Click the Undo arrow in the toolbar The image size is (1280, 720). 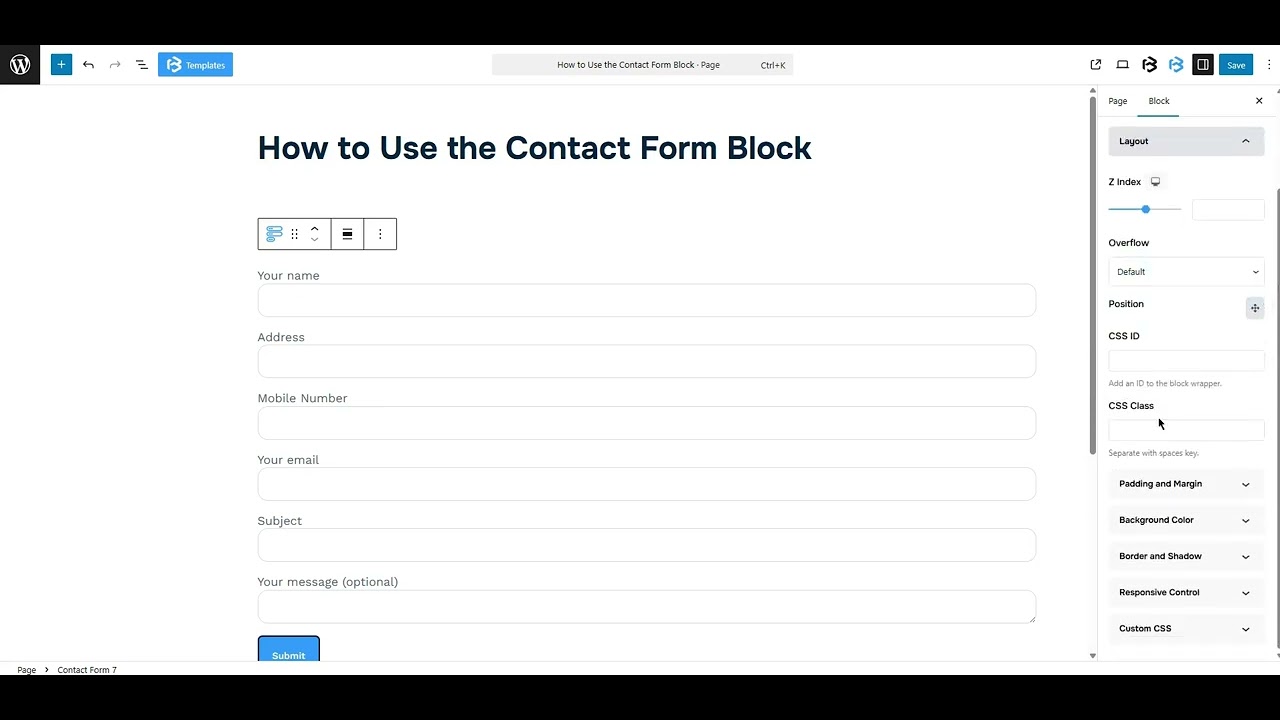[x=88, y=64]
